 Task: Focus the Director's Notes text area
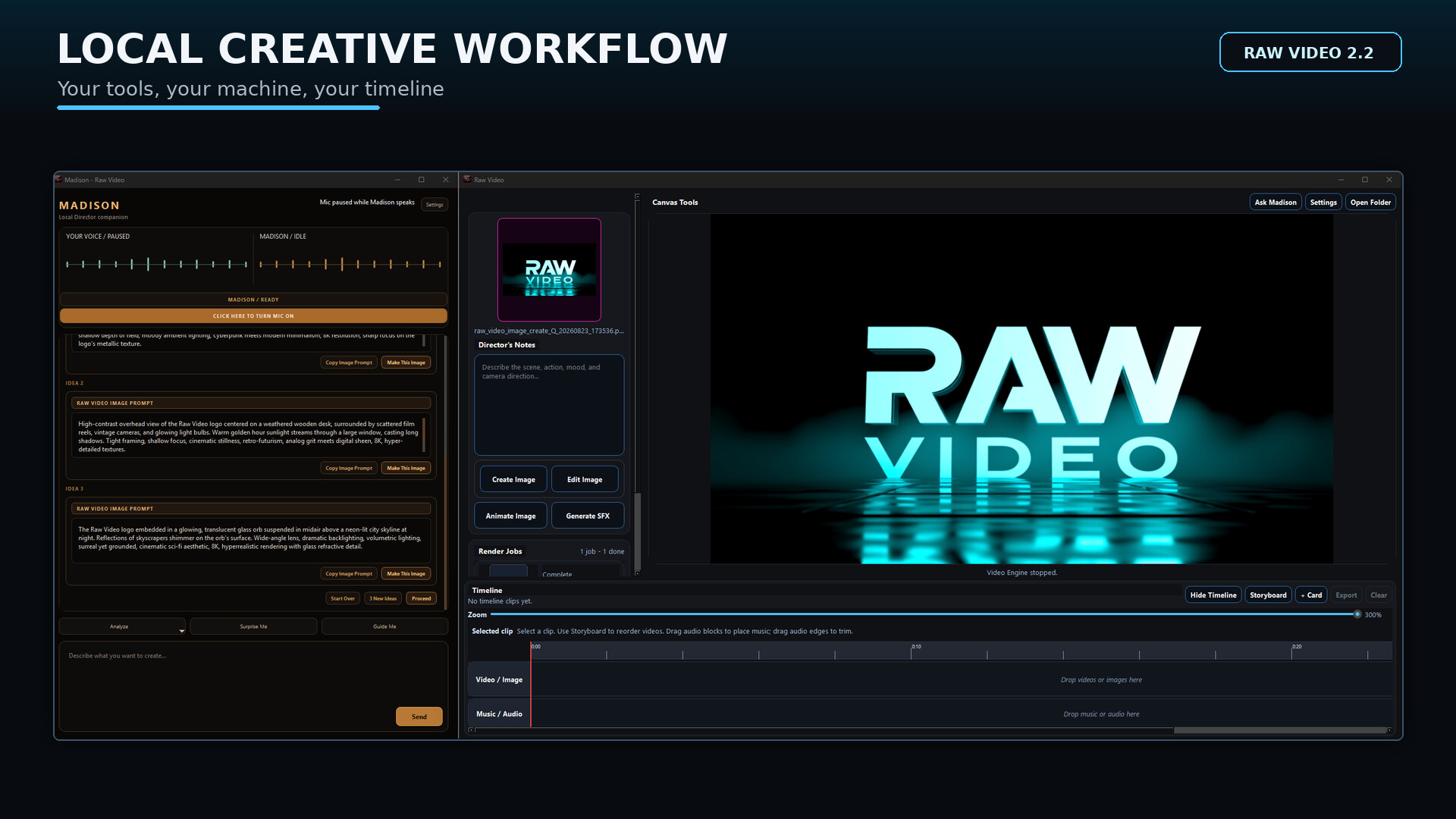549,405
